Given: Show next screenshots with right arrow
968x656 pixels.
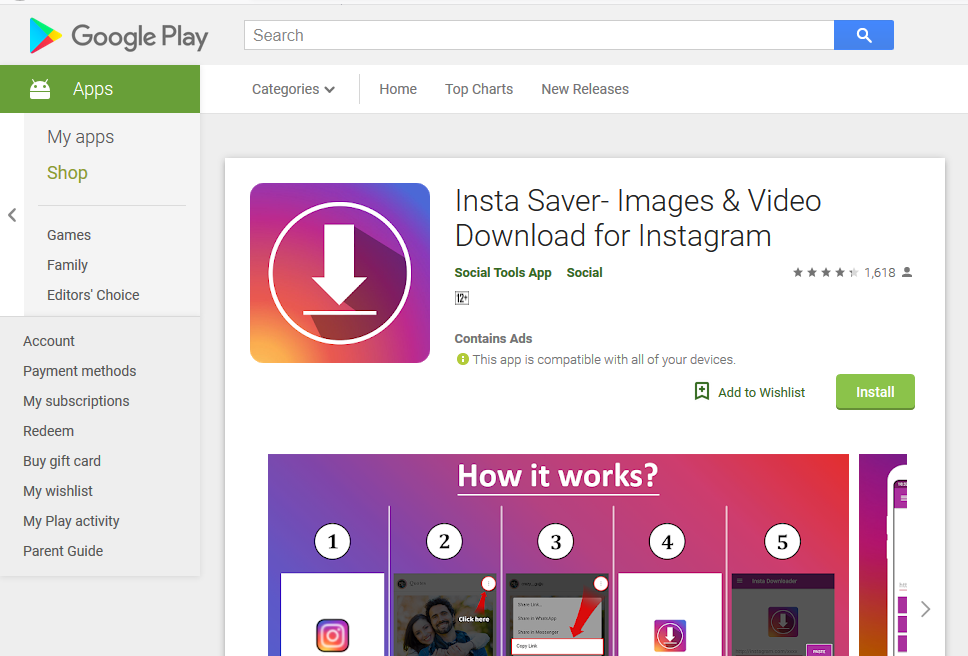Looking at the screenshot, I should (x=925, y=609).
